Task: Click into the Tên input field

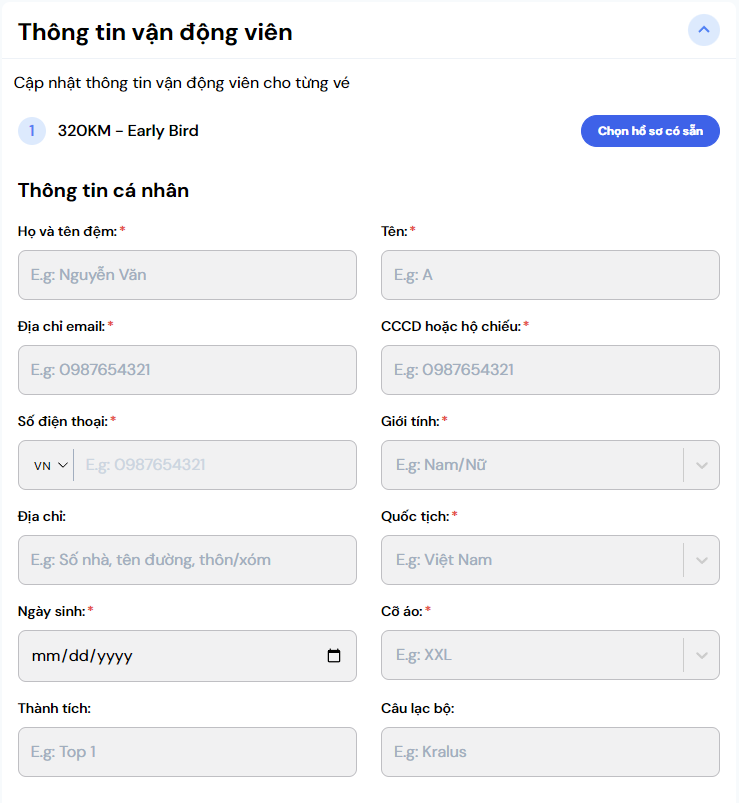Action: point(550,275)
